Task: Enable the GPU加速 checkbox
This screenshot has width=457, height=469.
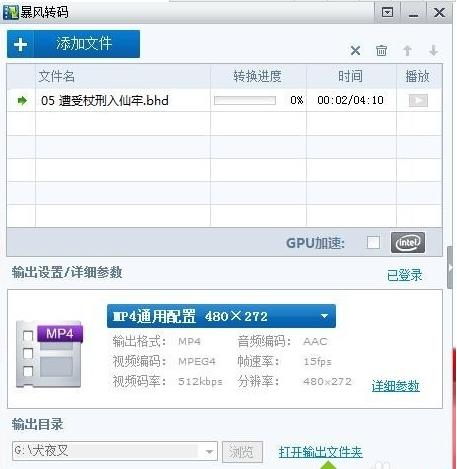Action: pos(373,242)
